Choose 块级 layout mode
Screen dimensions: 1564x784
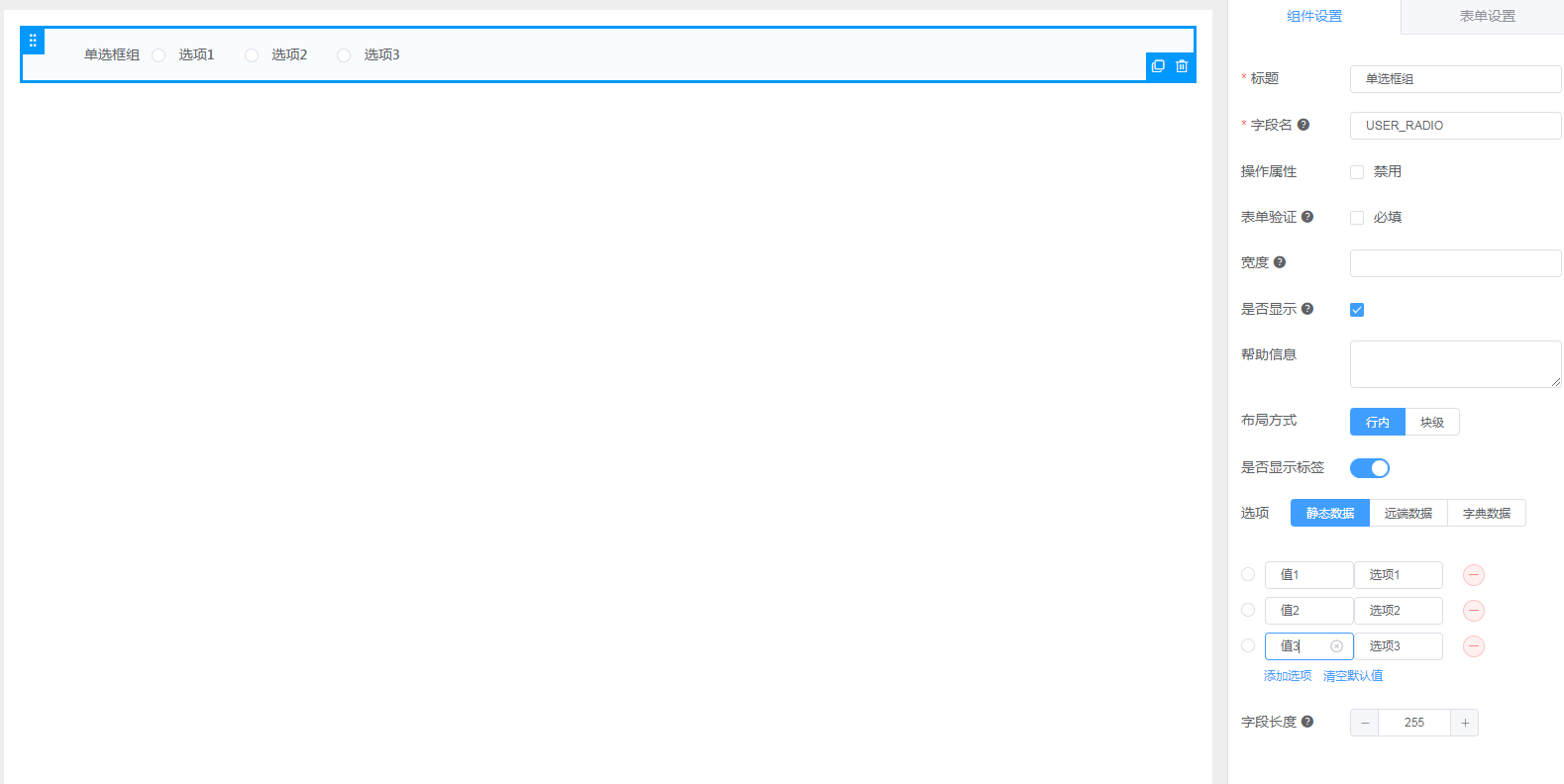[x=1431, y=423]
